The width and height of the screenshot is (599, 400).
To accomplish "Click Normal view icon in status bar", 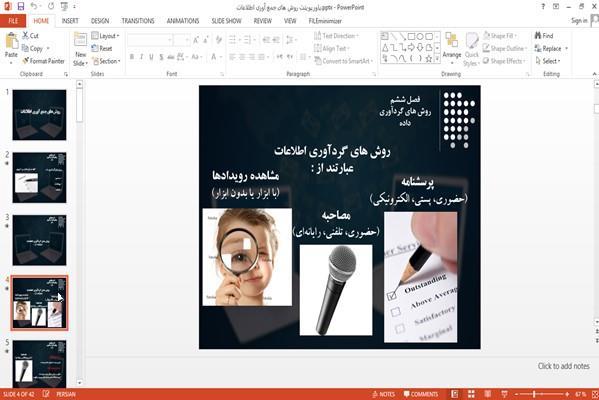I will coord(455,394).
